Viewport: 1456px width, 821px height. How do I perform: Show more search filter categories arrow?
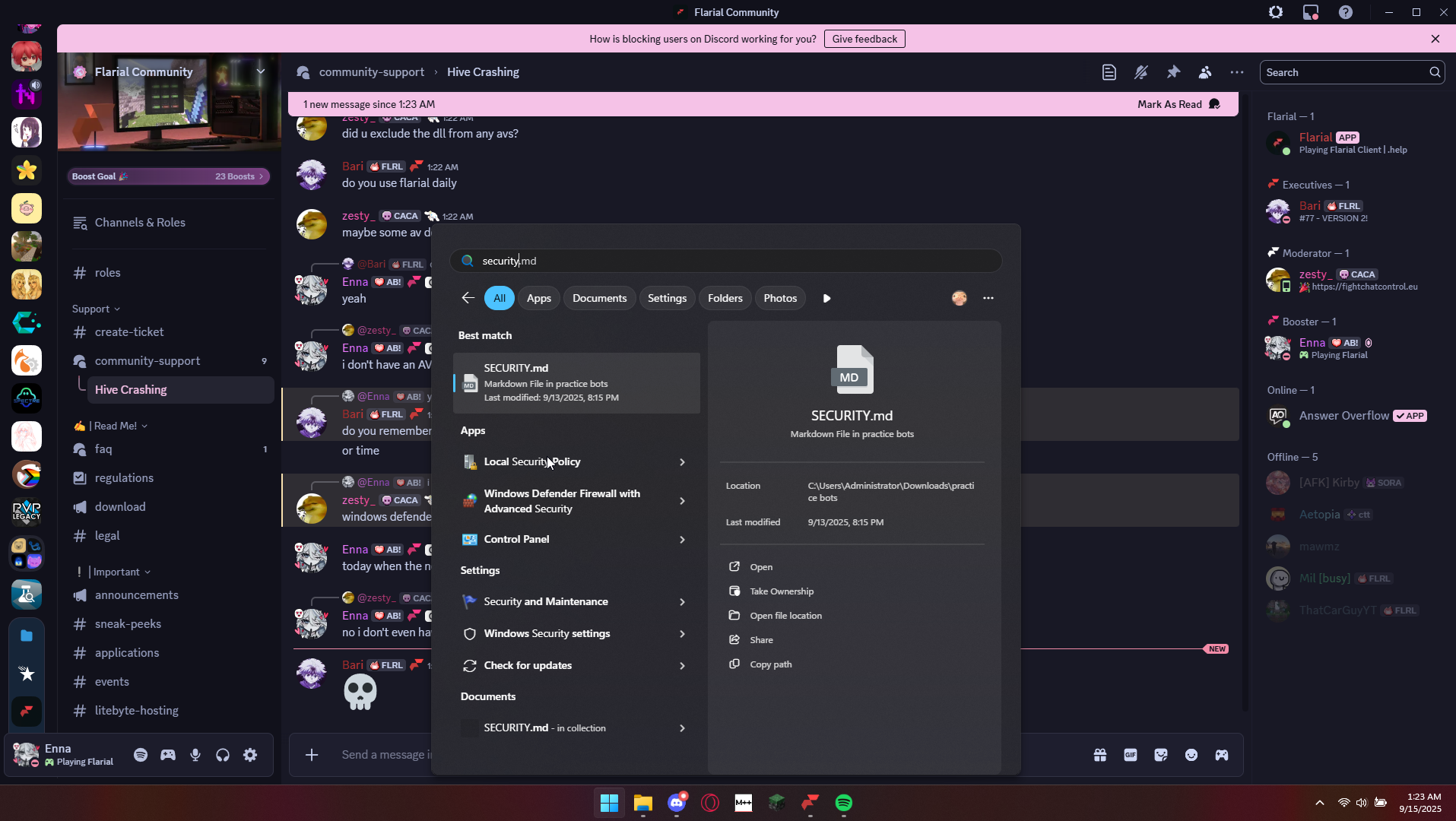(827, 298)
